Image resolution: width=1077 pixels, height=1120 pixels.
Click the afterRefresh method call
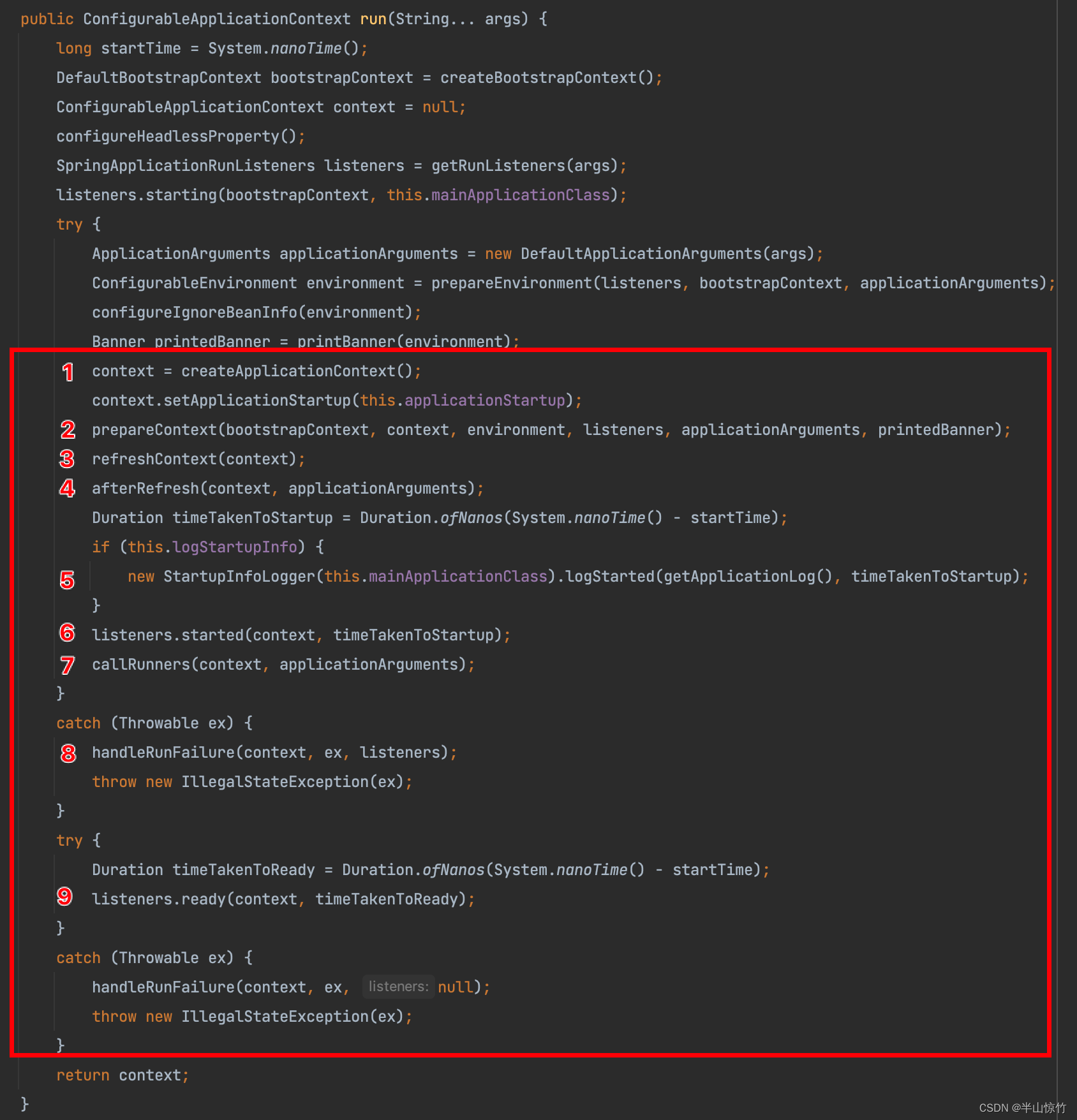145,489
